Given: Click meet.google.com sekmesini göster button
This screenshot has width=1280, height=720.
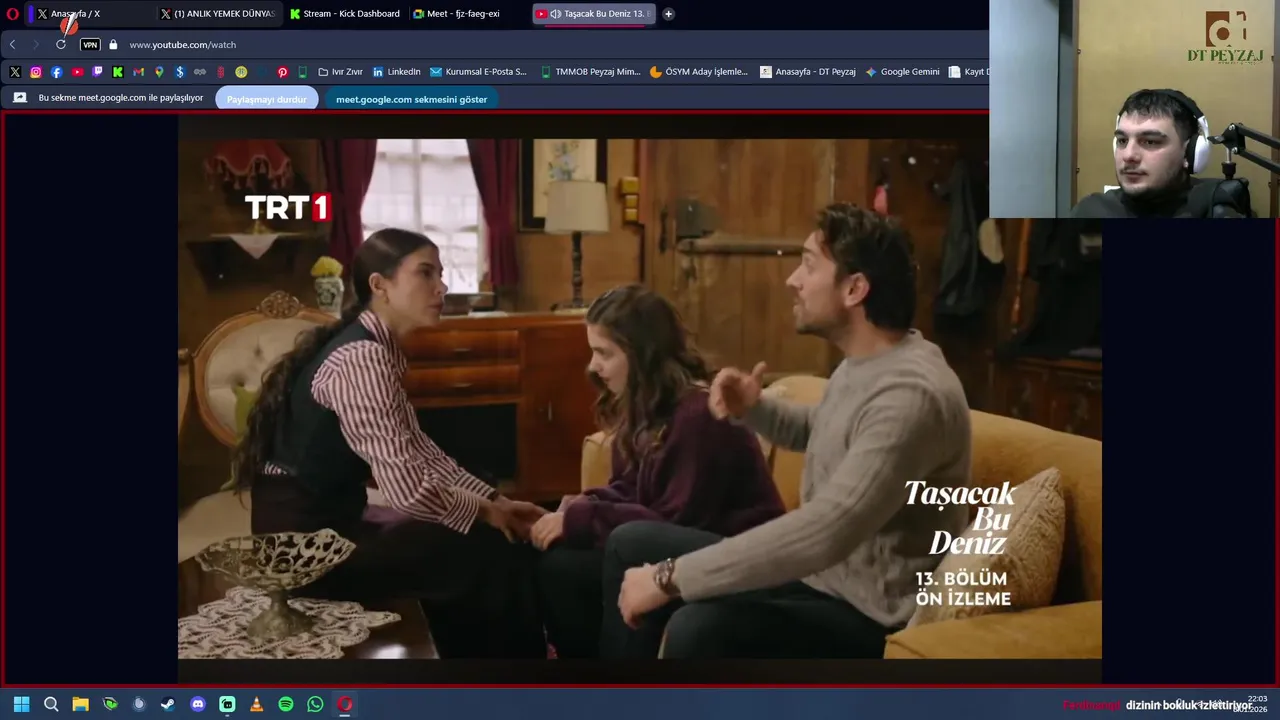Looking at the screenshot, I should point(411,99).
